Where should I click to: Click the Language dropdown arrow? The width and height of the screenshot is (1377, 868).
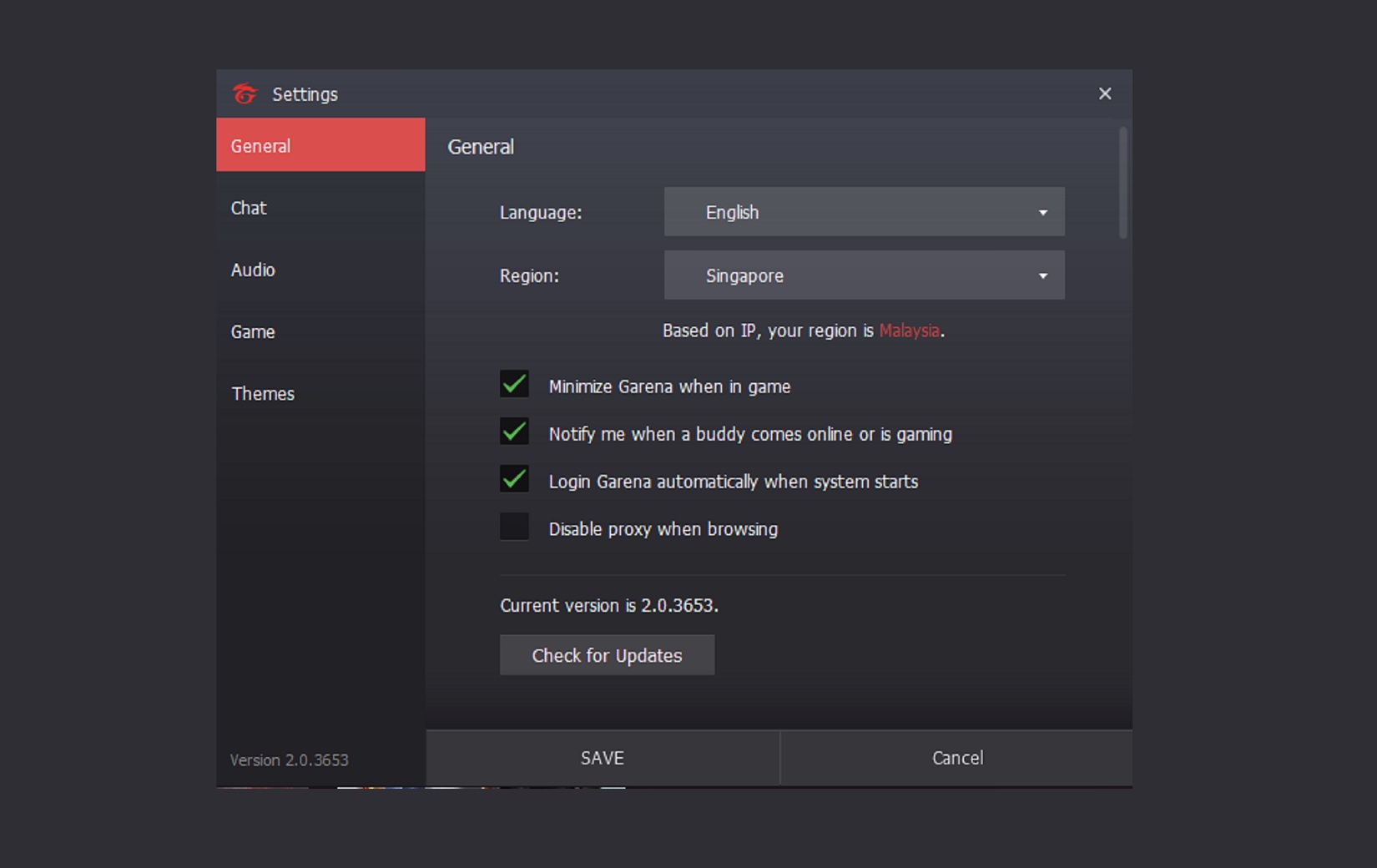1042,213
